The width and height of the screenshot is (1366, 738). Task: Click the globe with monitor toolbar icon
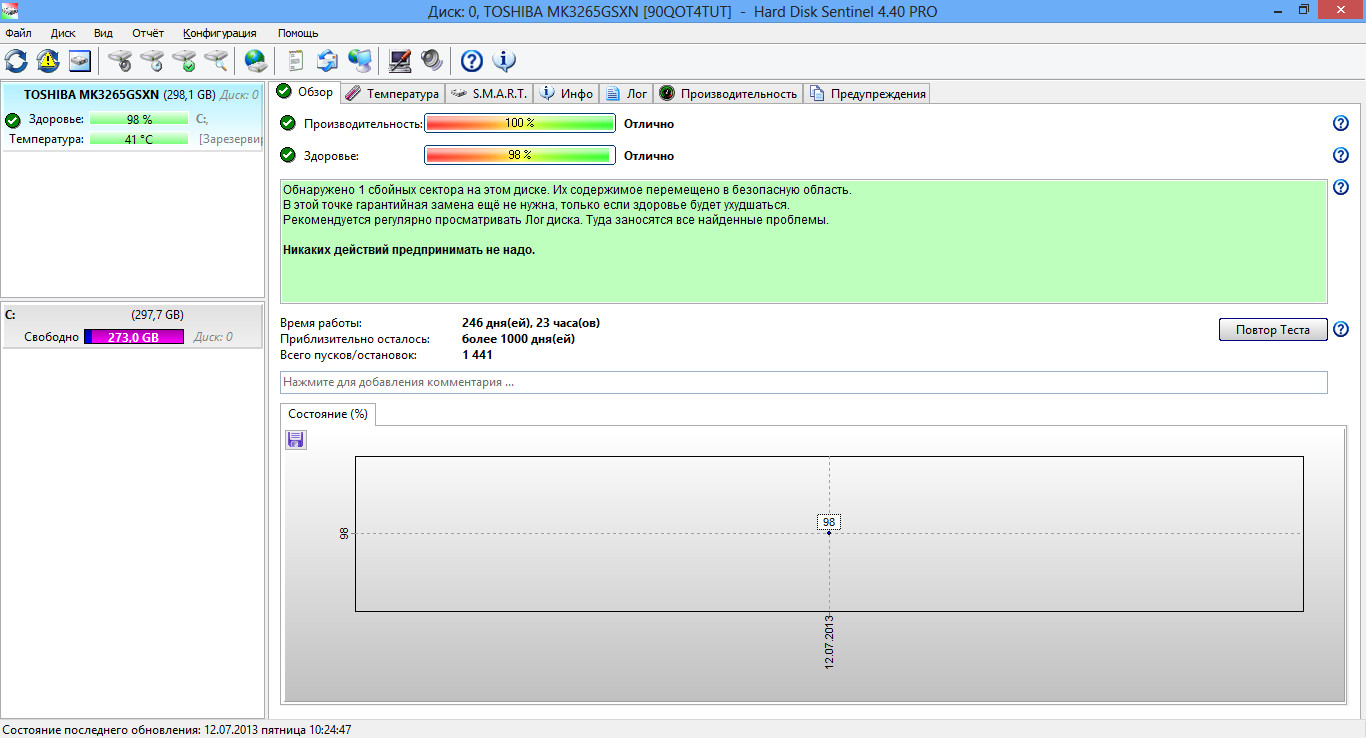pyautogui.click(x=360, y=61)
